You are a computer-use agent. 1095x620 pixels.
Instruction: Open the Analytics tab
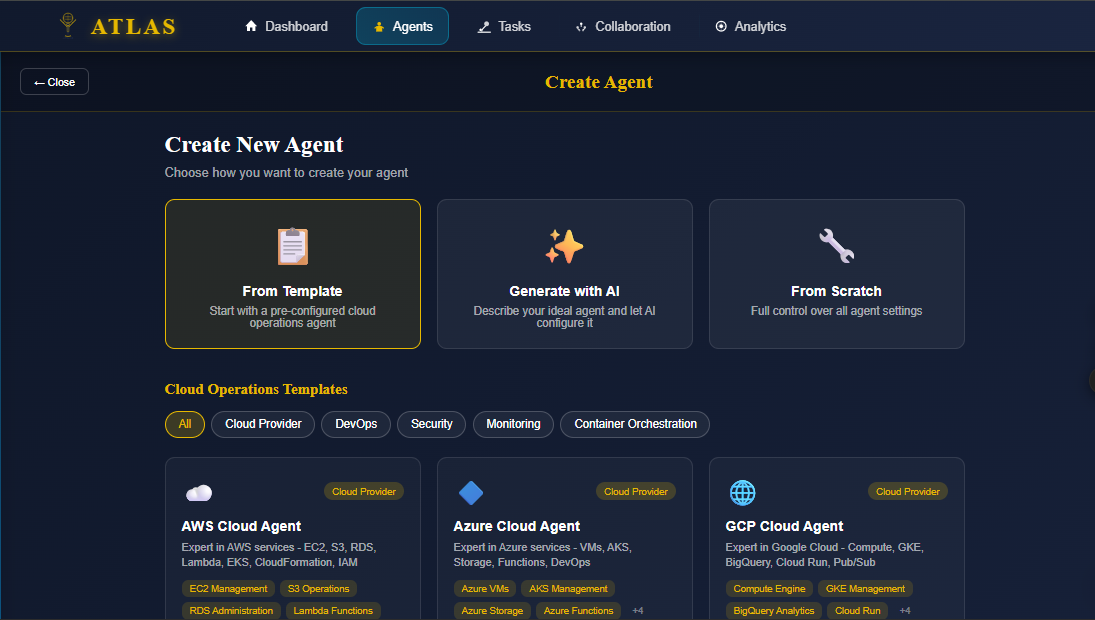pyautogui.click(x=750, y=27)
